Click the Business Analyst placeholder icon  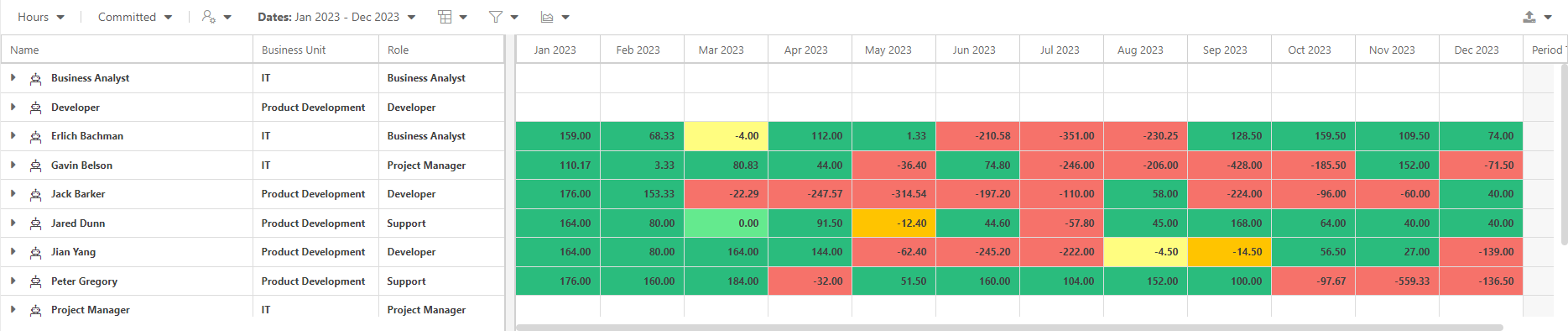[x=36, y=78]
